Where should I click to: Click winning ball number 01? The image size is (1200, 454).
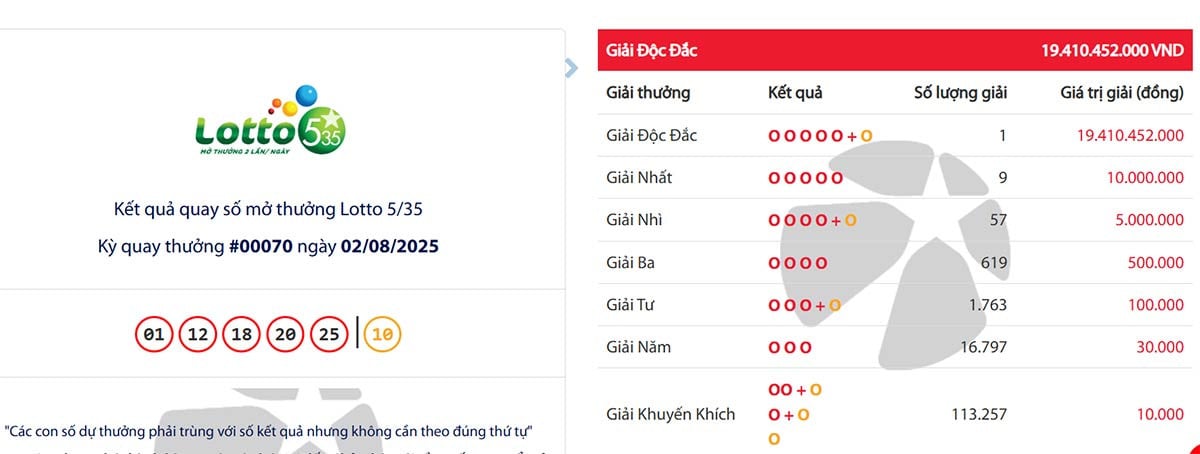pos(154,335)
